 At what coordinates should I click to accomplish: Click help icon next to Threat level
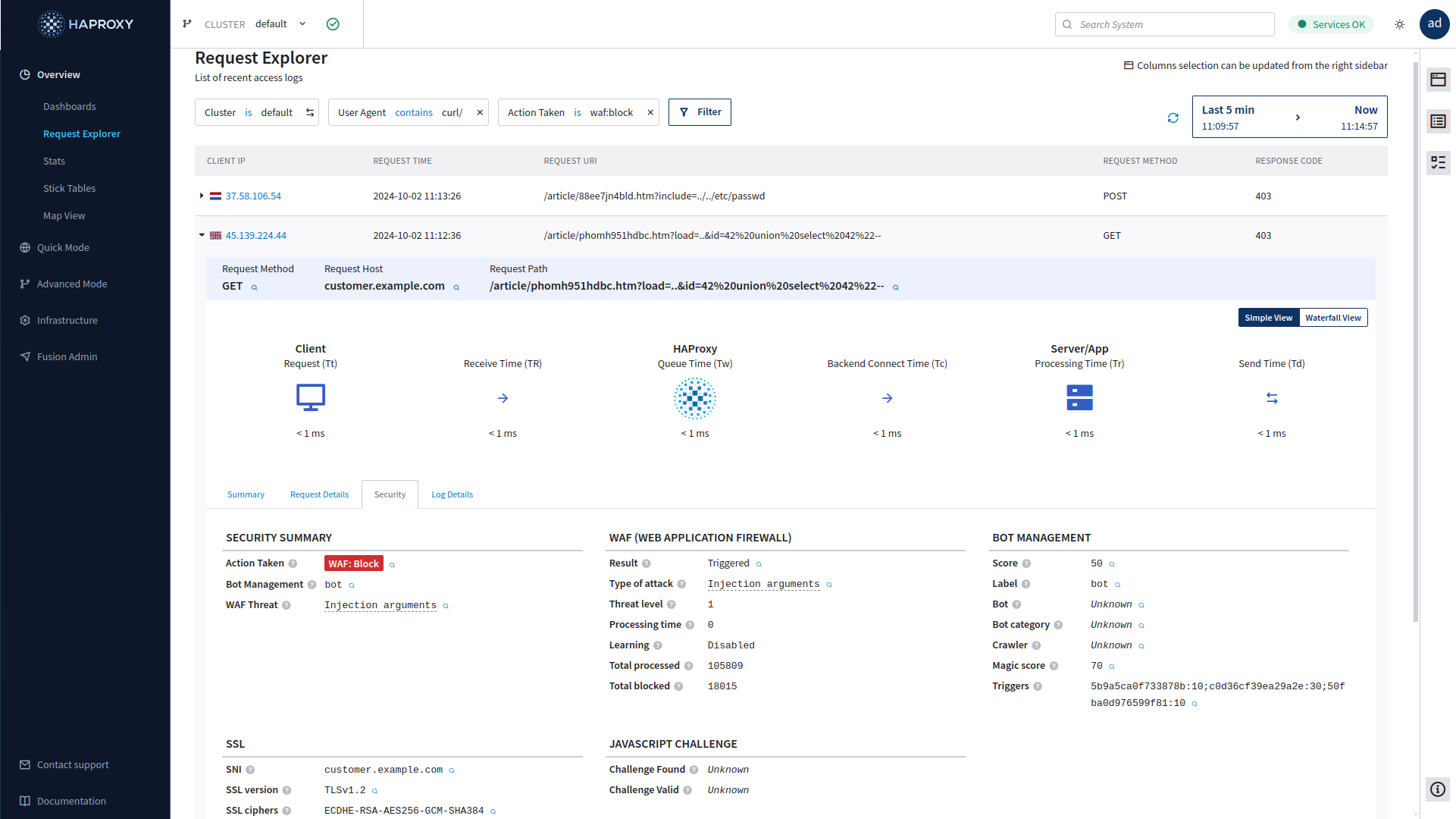672,604
